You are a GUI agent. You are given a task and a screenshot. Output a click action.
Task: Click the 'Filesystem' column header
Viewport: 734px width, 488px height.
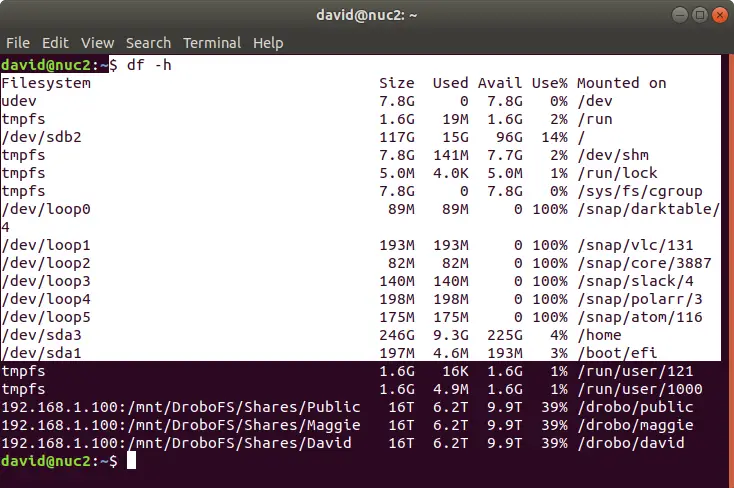tap(46, 83)
